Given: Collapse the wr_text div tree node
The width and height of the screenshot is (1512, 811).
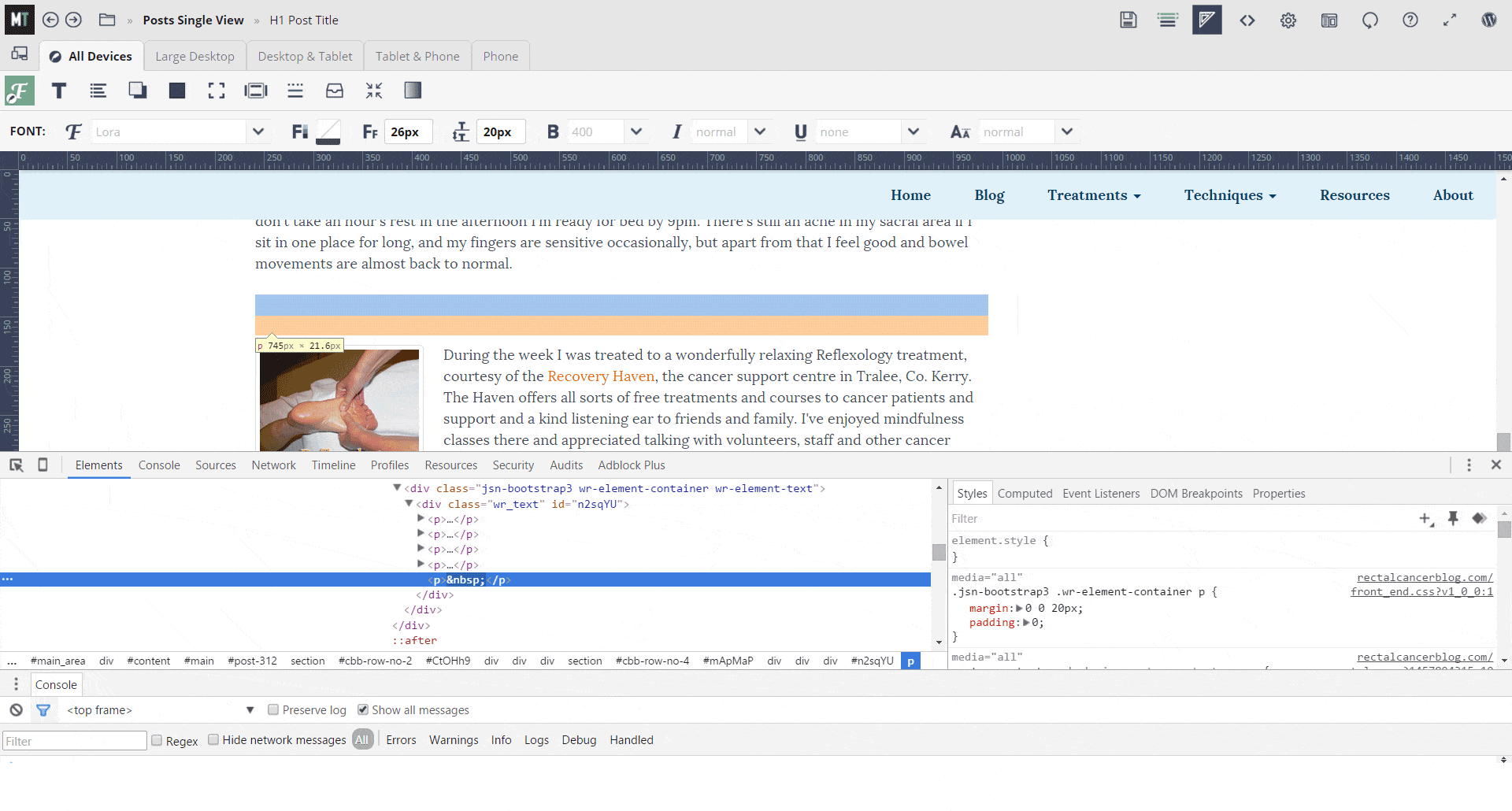Looking at the screenshot, I should [x=409, y=504].
